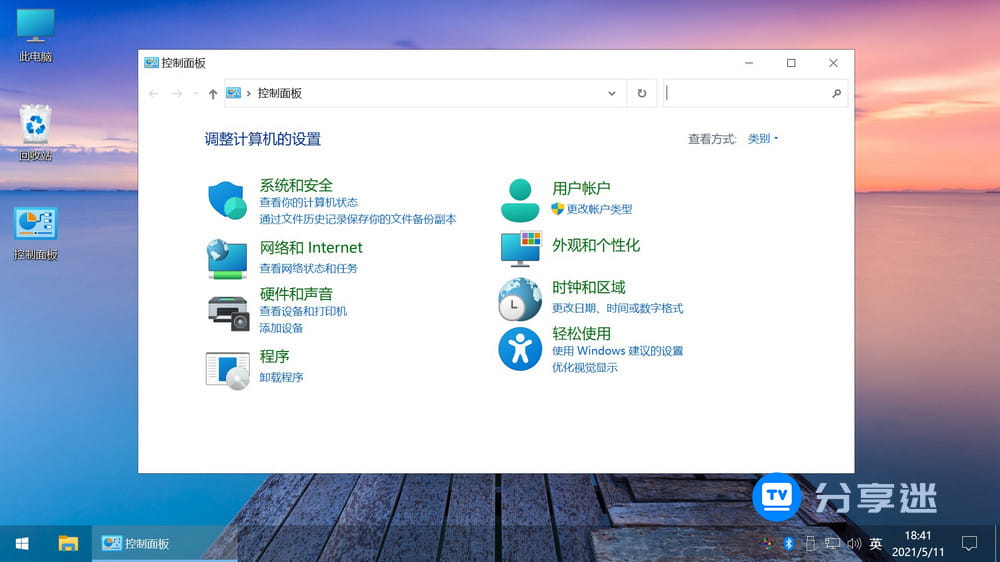Click the 查看网络状态和任务 link
This screenshot has height=562, width=1000.
308,268
